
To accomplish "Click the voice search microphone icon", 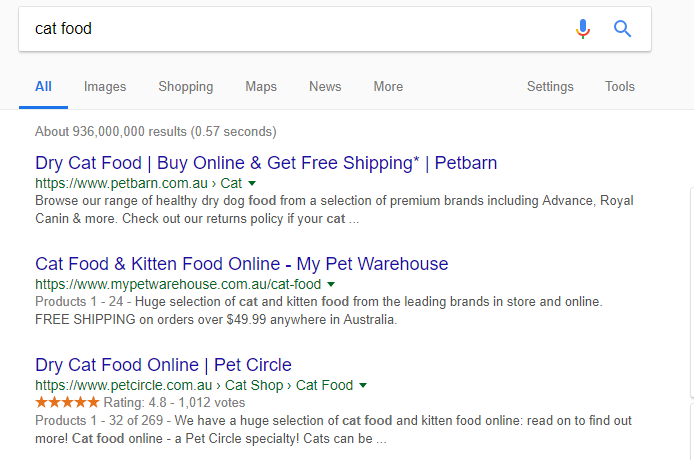I will [583, 29].
